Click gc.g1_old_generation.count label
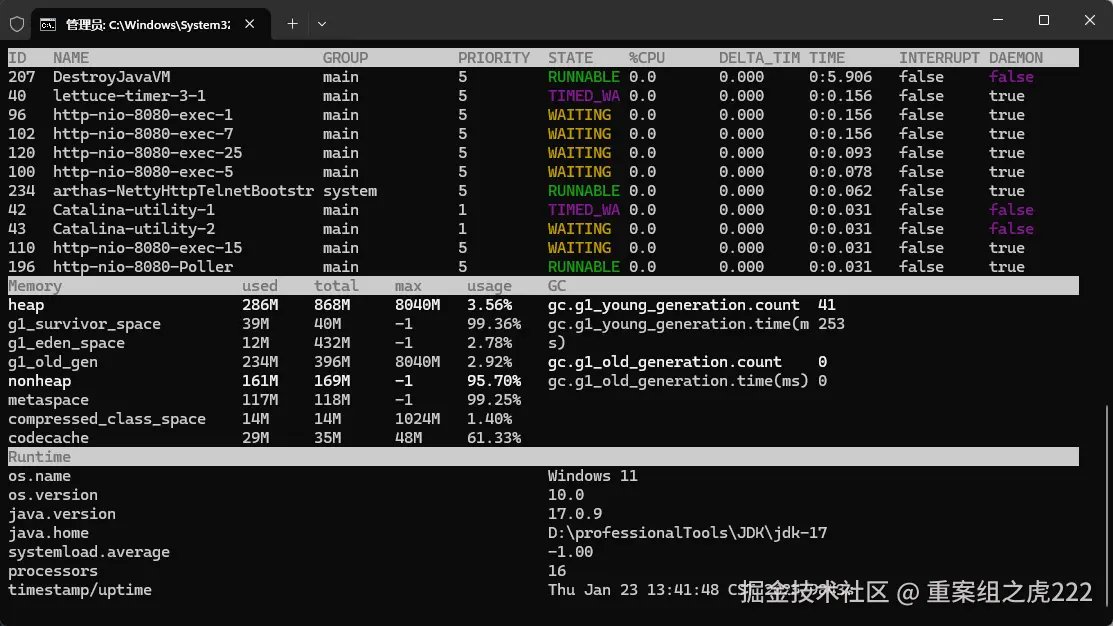This screenshot has height=626, width=1113. click(664, 362)
